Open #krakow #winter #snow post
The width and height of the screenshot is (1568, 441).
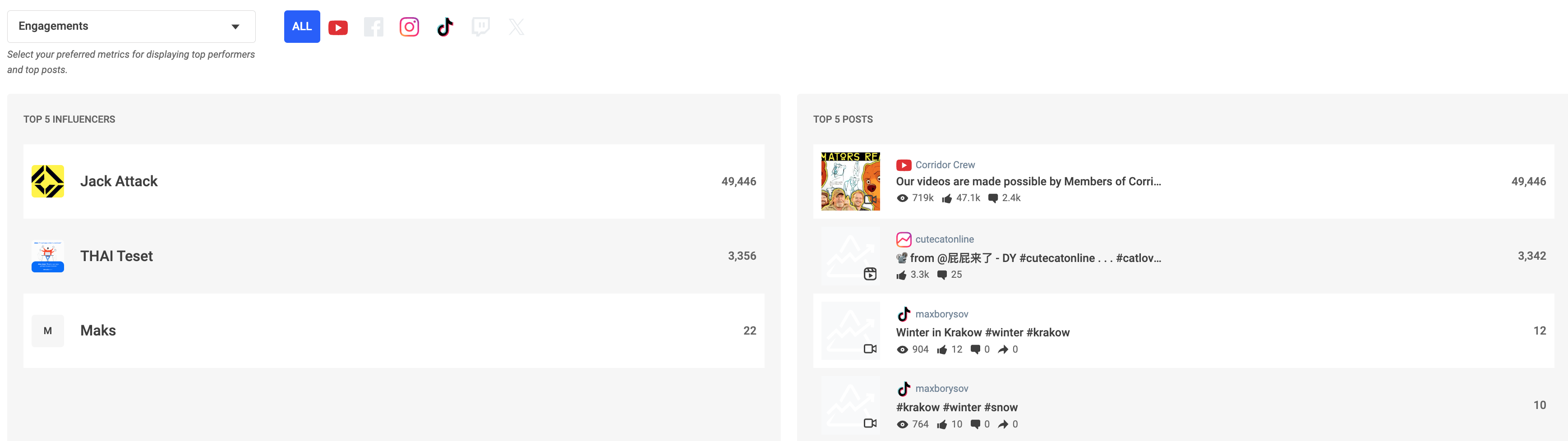click(1183, 405)
